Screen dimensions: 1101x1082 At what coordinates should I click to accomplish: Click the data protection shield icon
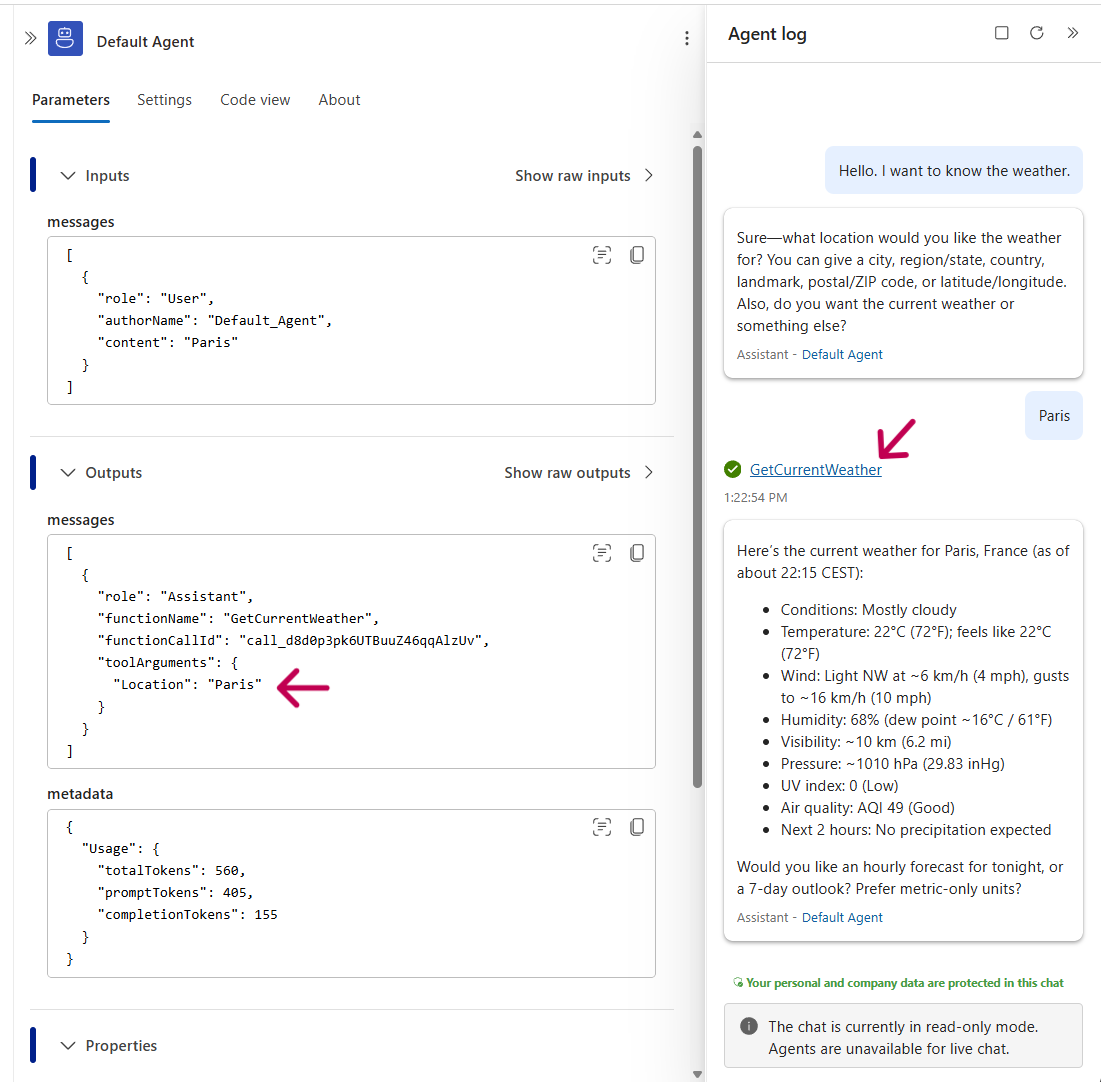737,982
